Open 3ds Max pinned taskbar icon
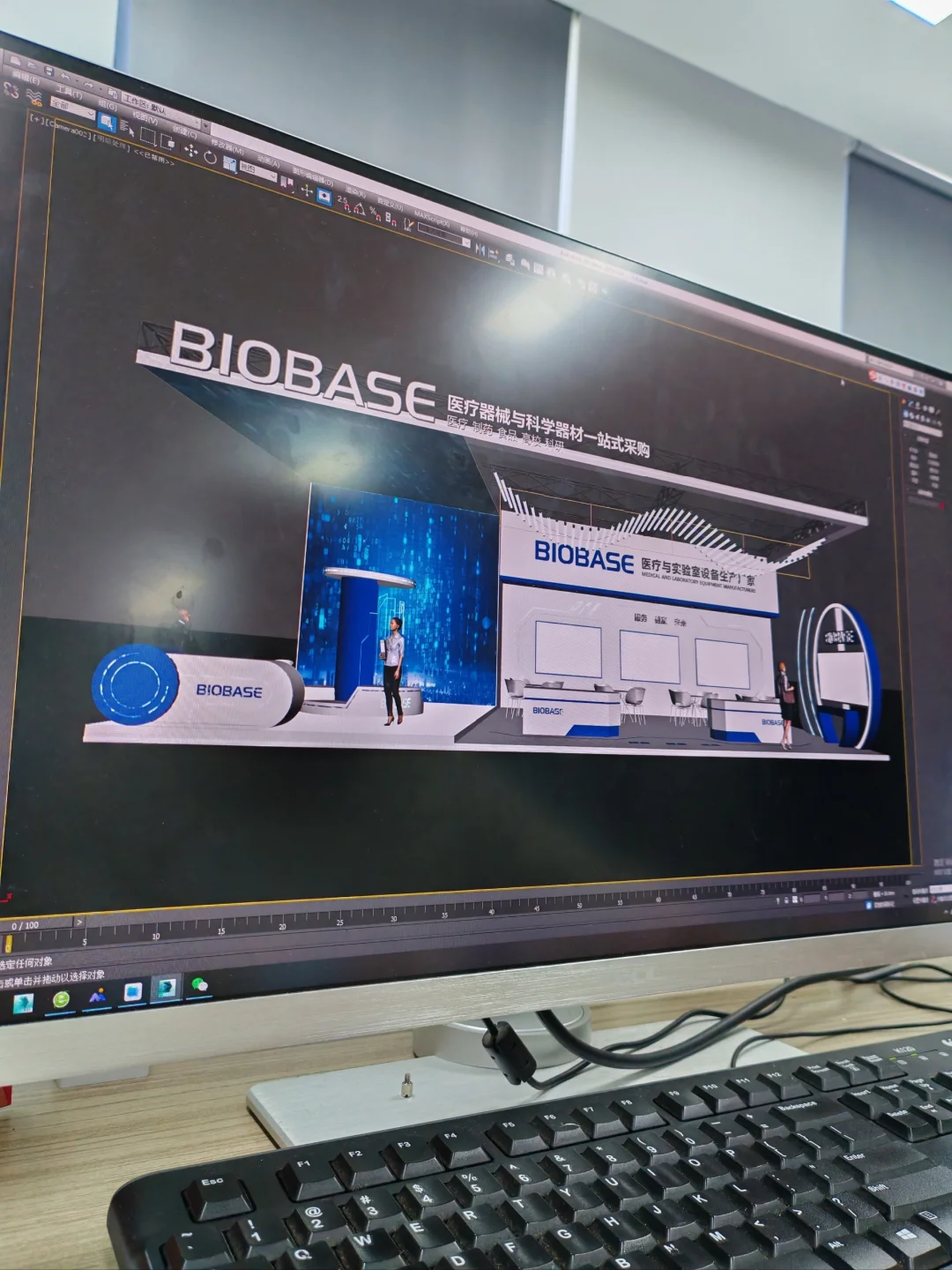Viewport: 952px width, 1270px height. [23, 1004]
